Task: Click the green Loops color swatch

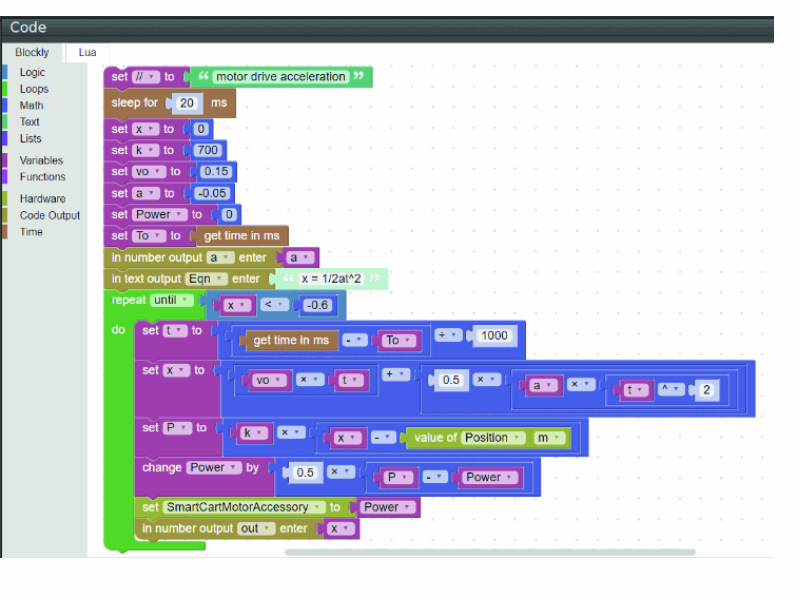Action: click(x=5, y=89)
